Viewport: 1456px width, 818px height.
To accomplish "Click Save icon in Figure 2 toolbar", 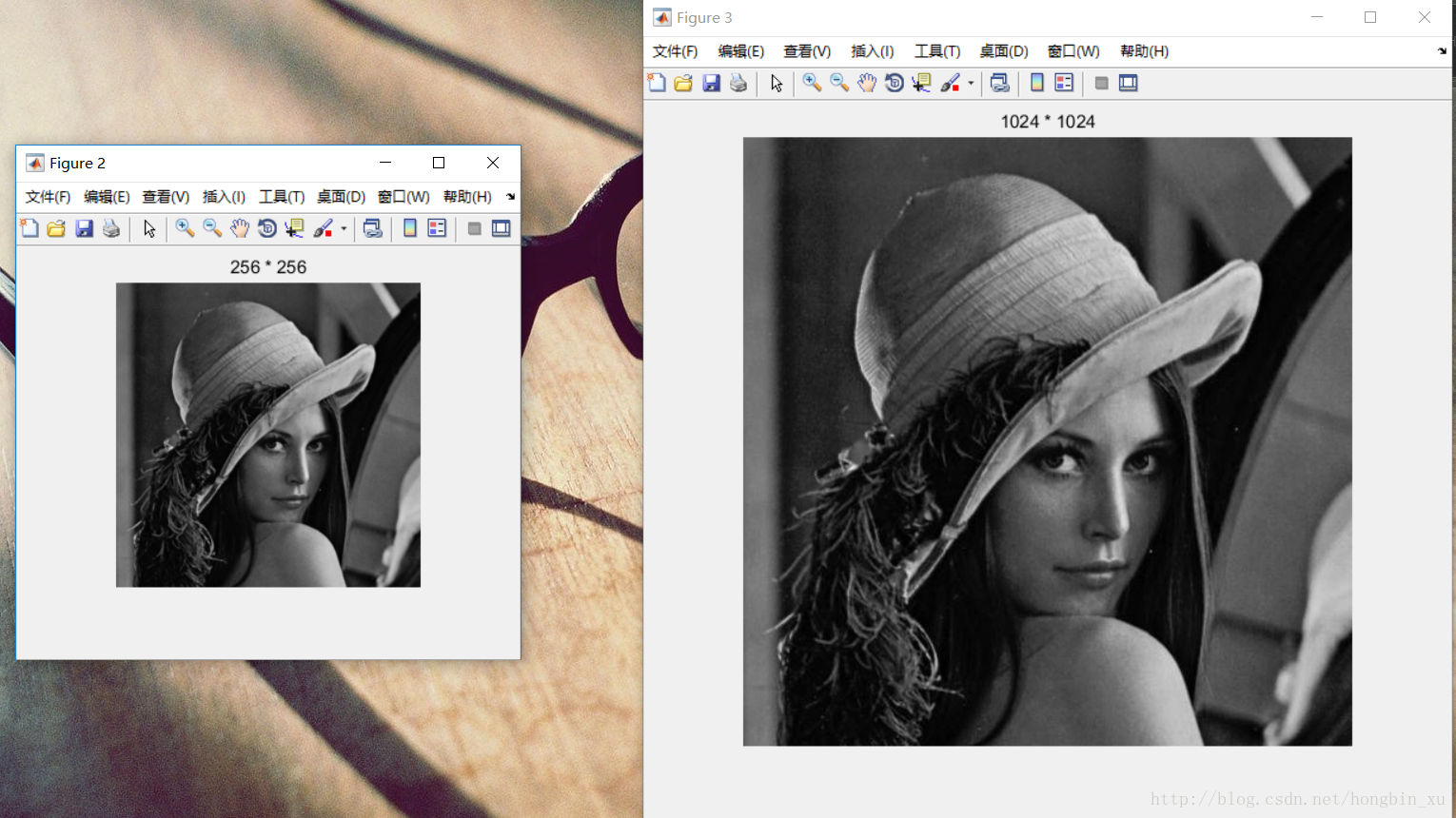I will coord(84,228).
